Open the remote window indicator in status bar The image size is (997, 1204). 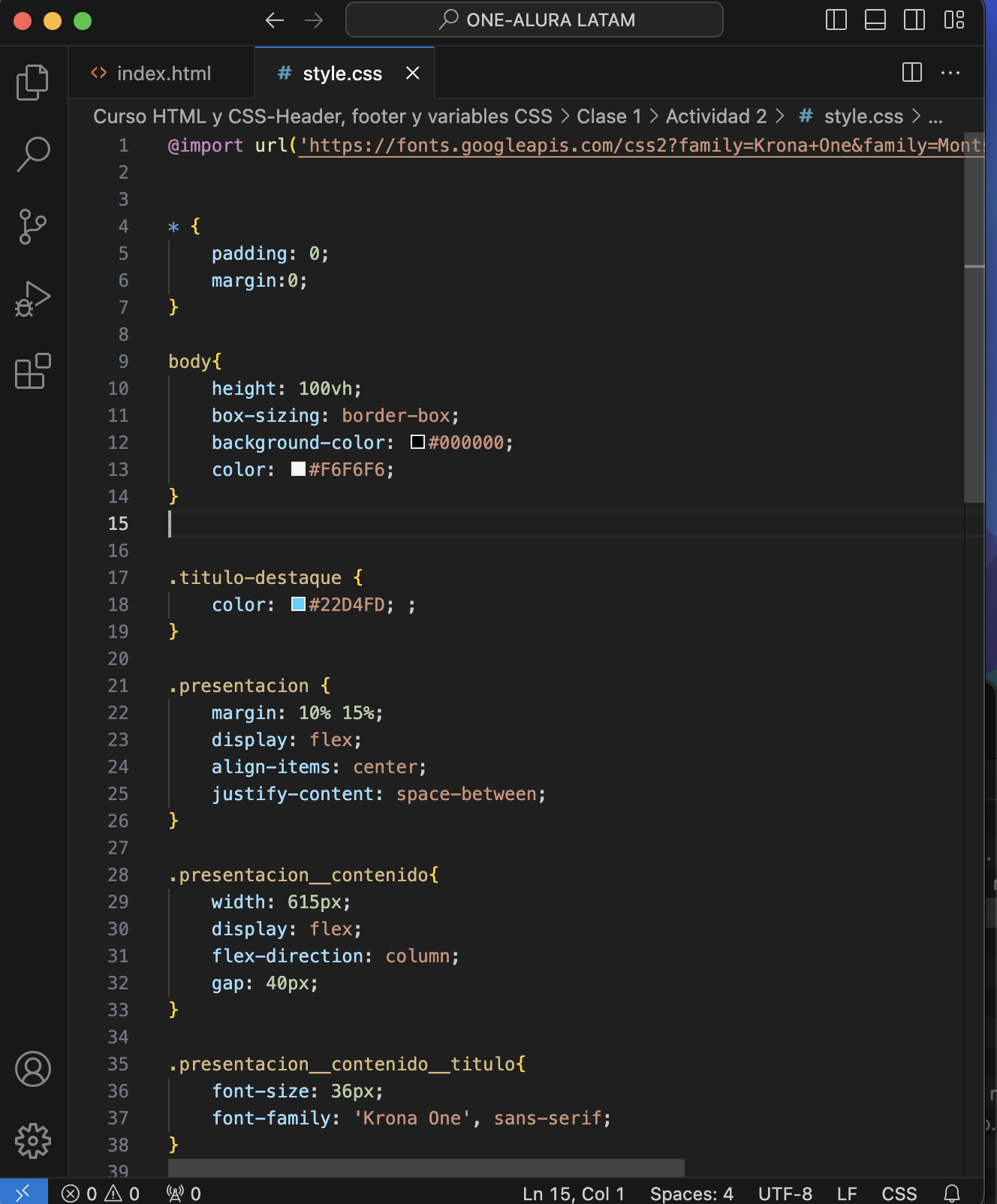[23, 1192]
